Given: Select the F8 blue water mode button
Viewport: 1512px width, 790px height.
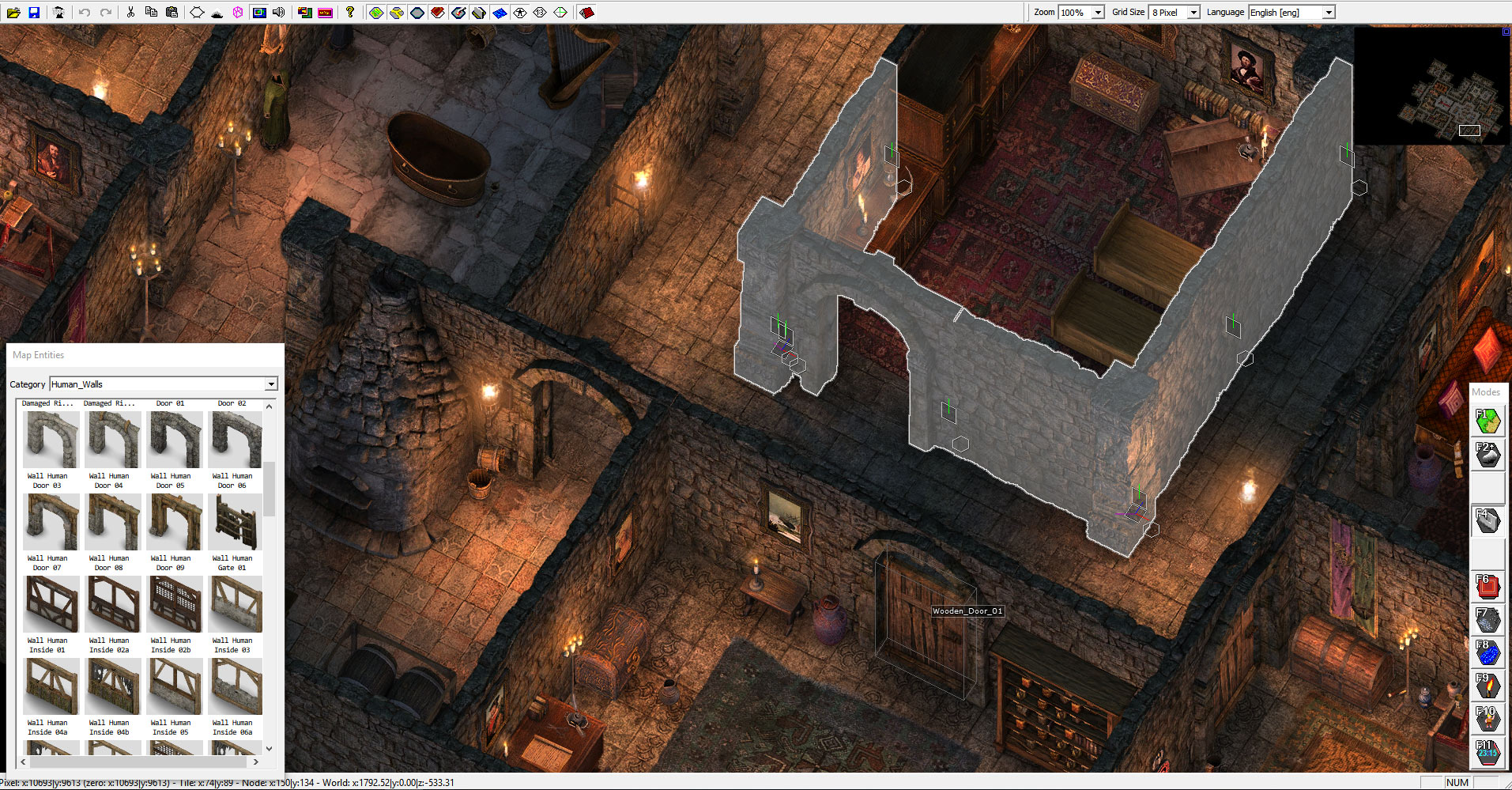Looking at the screenshot, I should tap(1487, 652).
